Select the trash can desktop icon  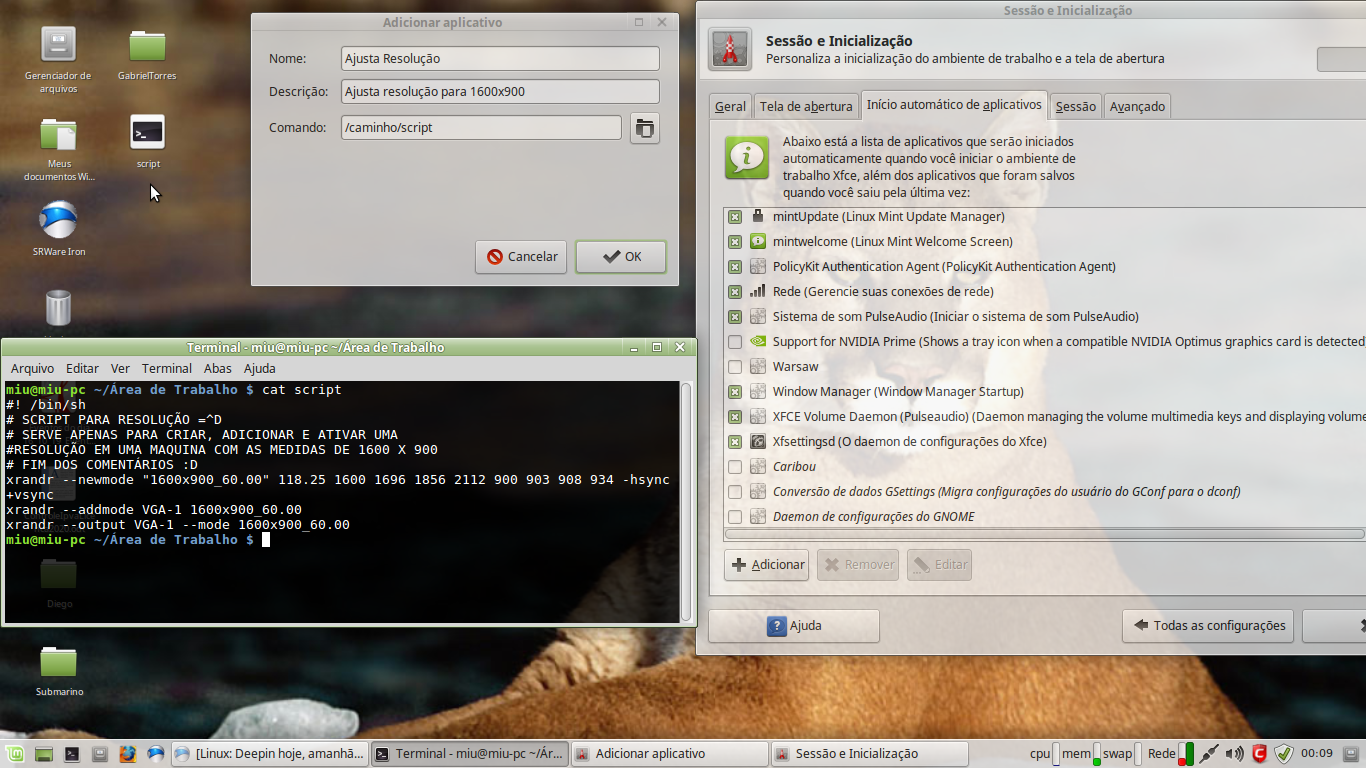[58, 307]
